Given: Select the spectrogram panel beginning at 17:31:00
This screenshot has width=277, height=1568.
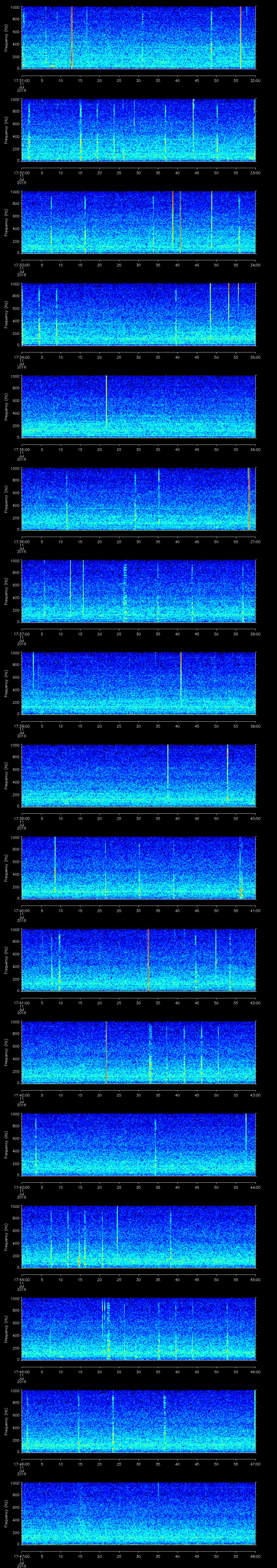Looking at the screenshot, I should tap(138, 38).
